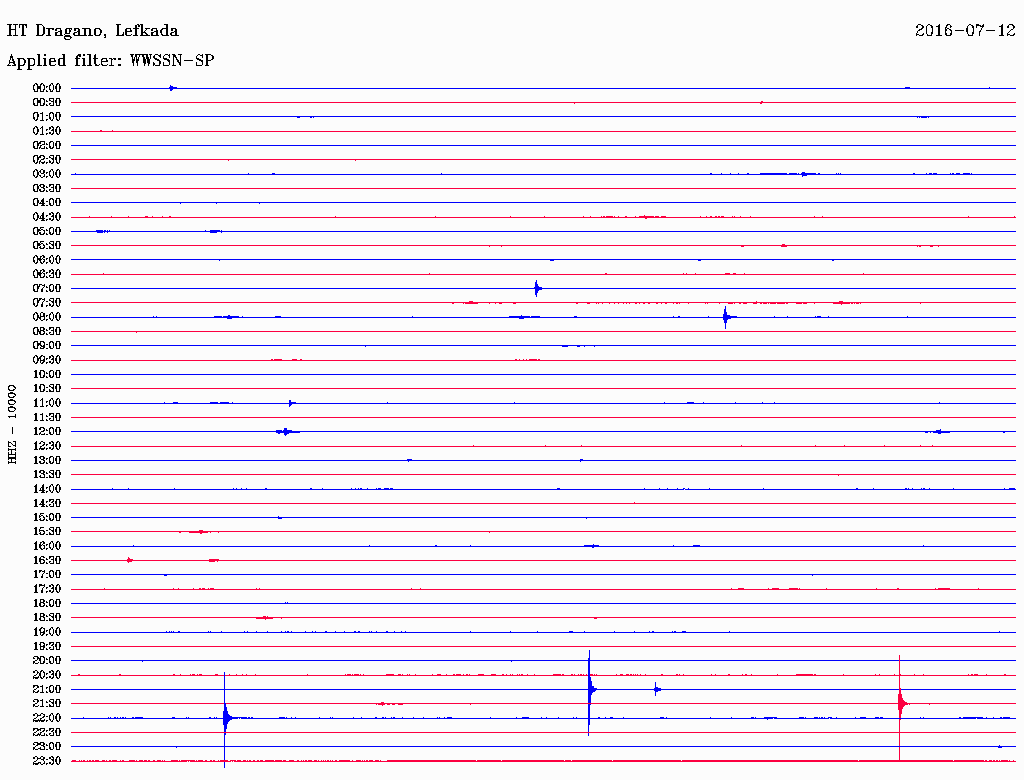Select the 21:30 time label
The height and width of the screenshot is (780, 1024).
click(47, 703)
